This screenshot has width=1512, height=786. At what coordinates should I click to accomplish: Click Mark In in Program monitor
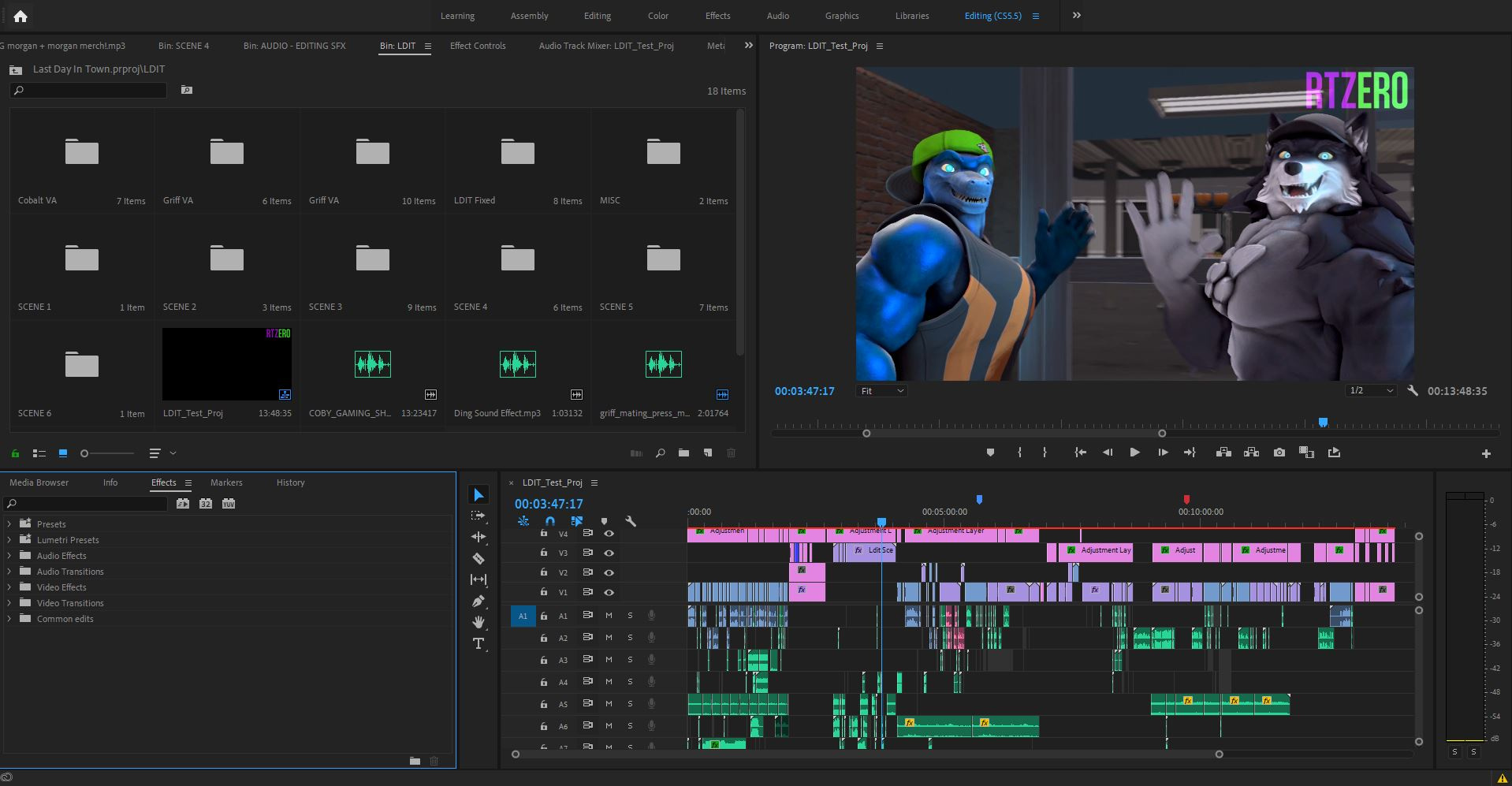(x=1019, y=453)
